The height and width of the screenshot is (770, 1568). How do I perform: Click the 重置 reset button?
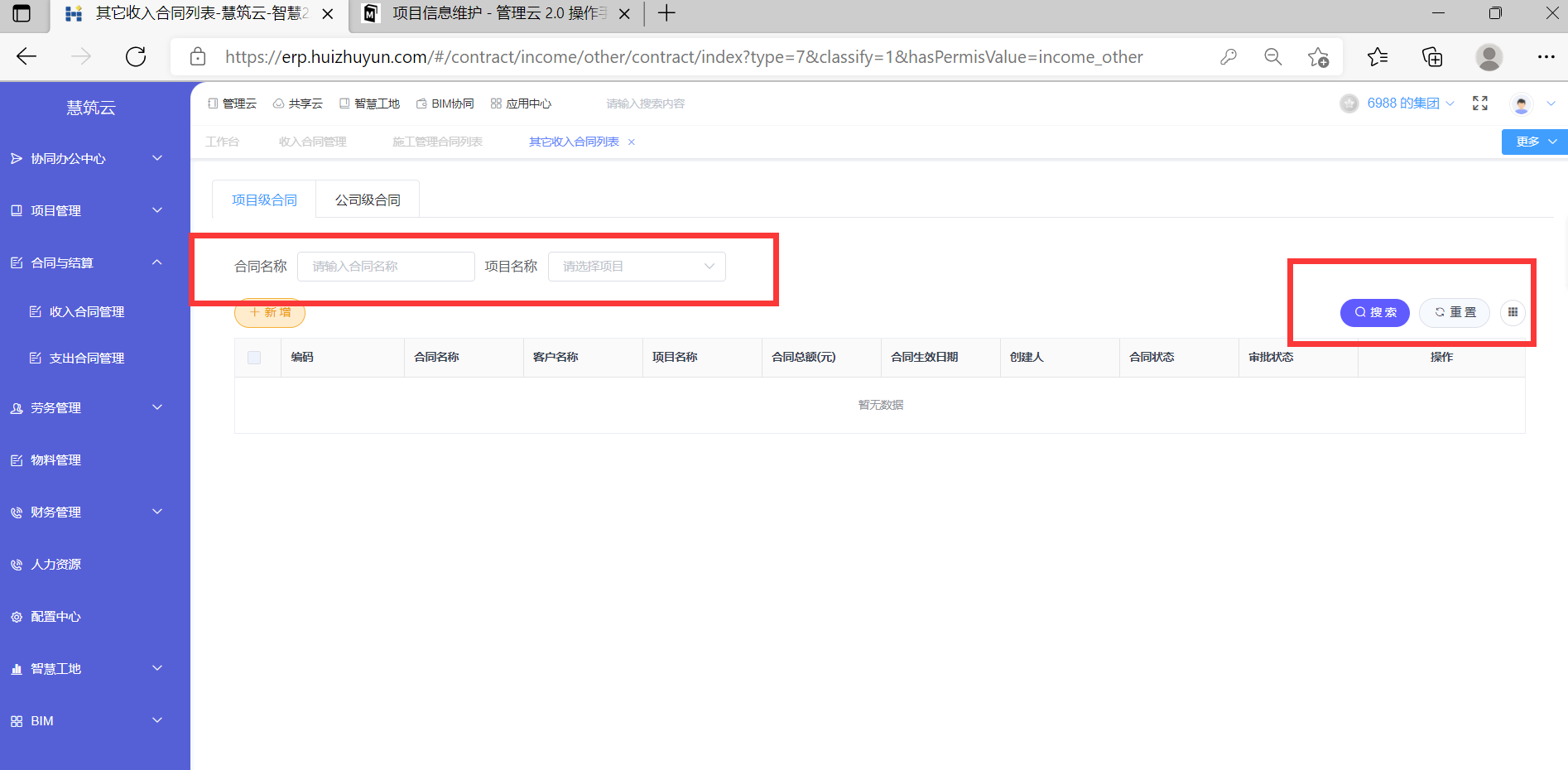[1455, 312]
